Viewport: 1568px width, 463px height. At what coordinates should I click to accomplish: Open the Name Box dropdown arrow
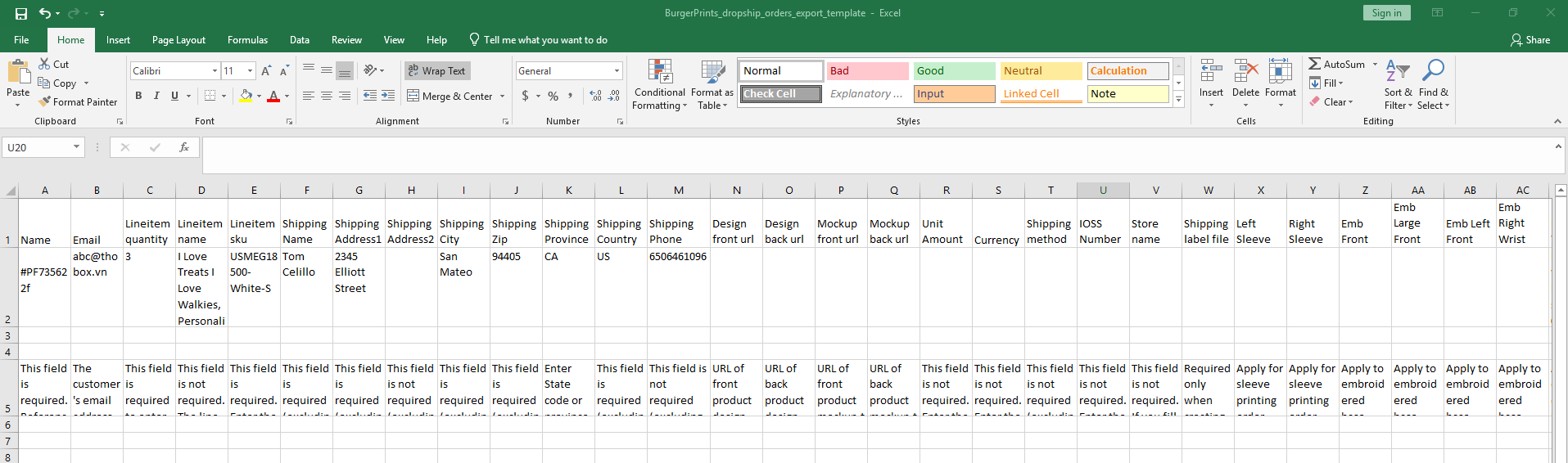pyautogui.click(x=76, y=147)
